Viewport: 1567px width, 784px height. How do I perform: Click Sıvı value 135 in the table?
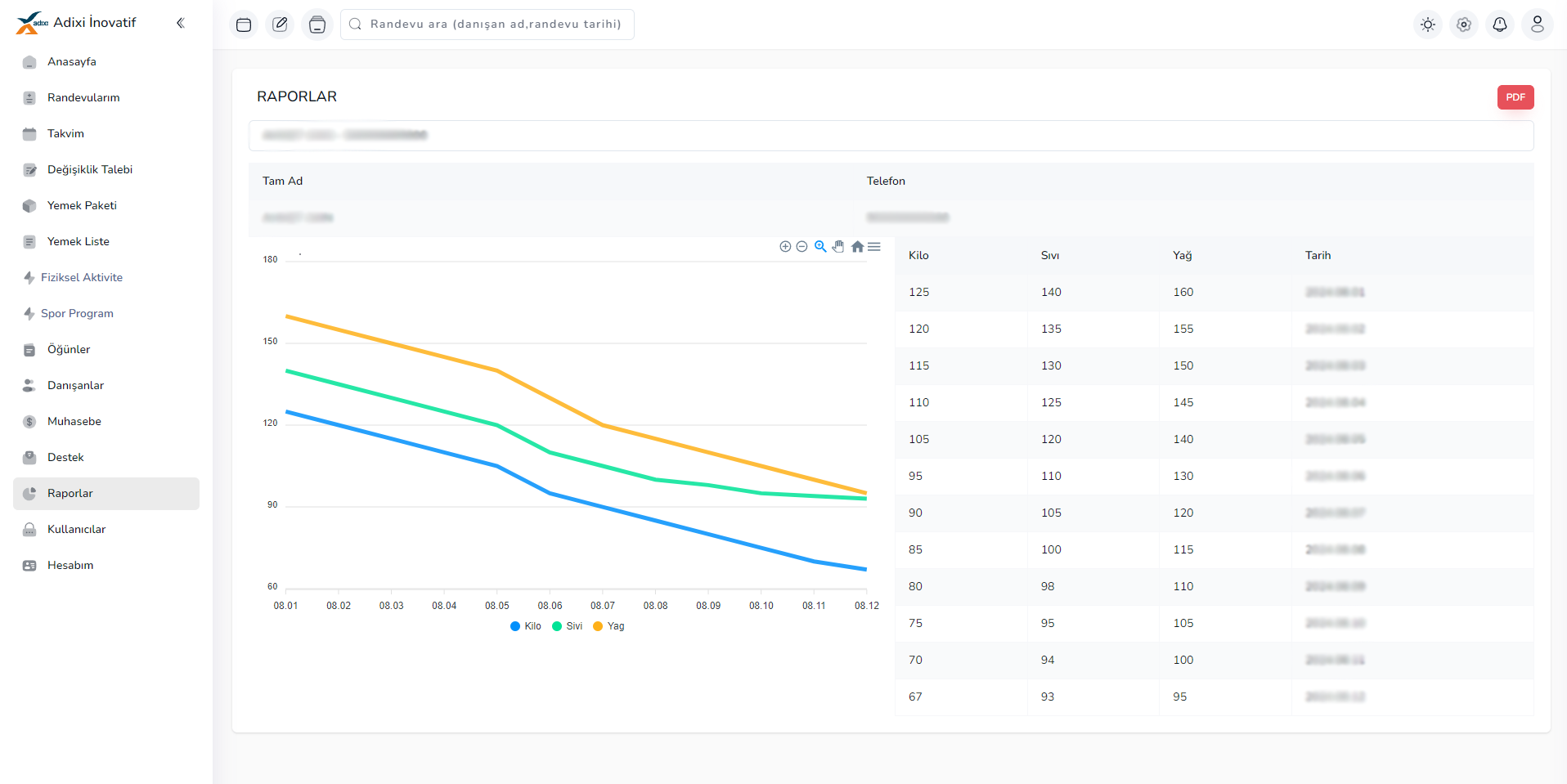1051,329
